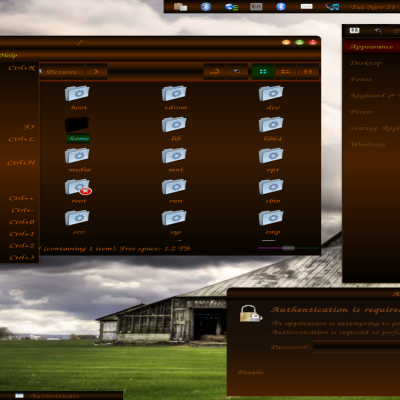Choose the menu entry with Ctrl++ shortcut
Viewport: 400px width, 400px height.
pos(19,198)
